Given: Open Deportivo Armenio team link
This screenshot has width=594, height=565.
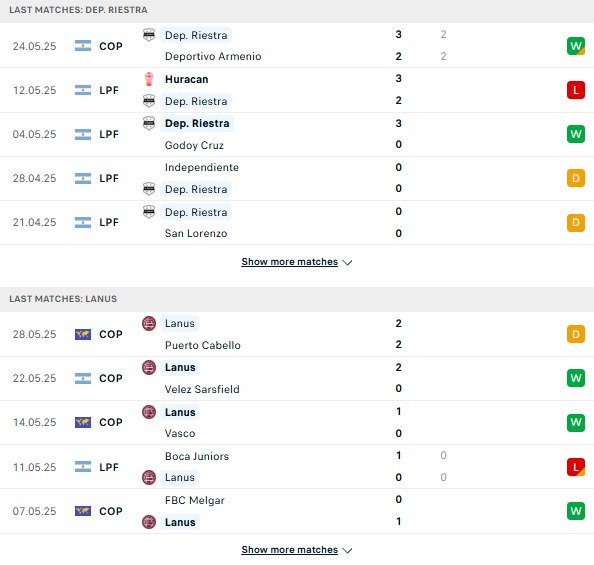Looking at the screenshot, I should coord(213,56).
